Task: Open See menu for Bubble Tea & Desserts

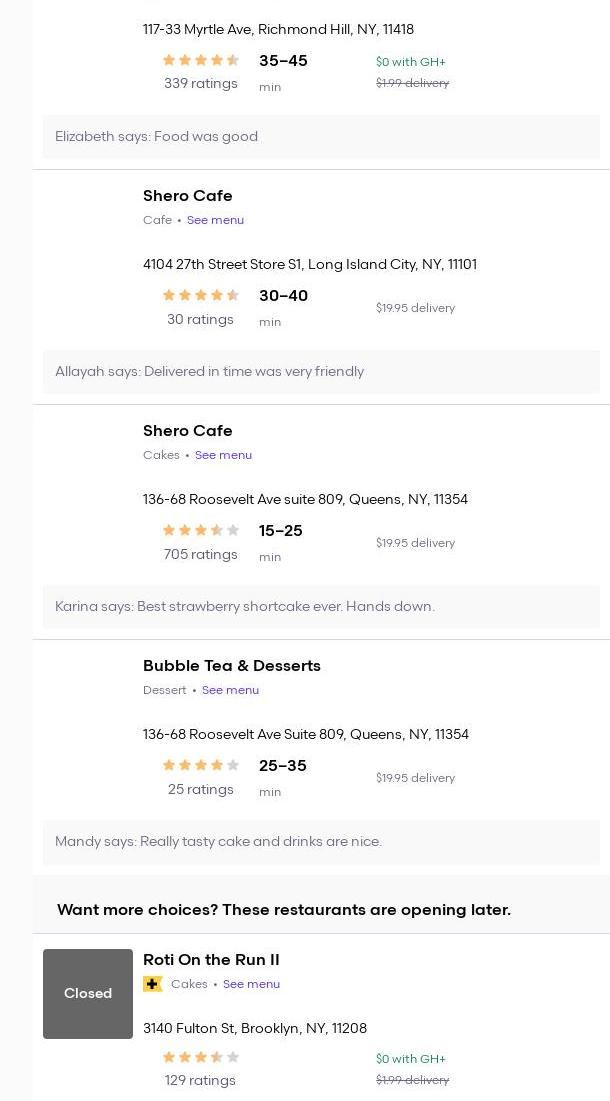Action: click(230, 690)
